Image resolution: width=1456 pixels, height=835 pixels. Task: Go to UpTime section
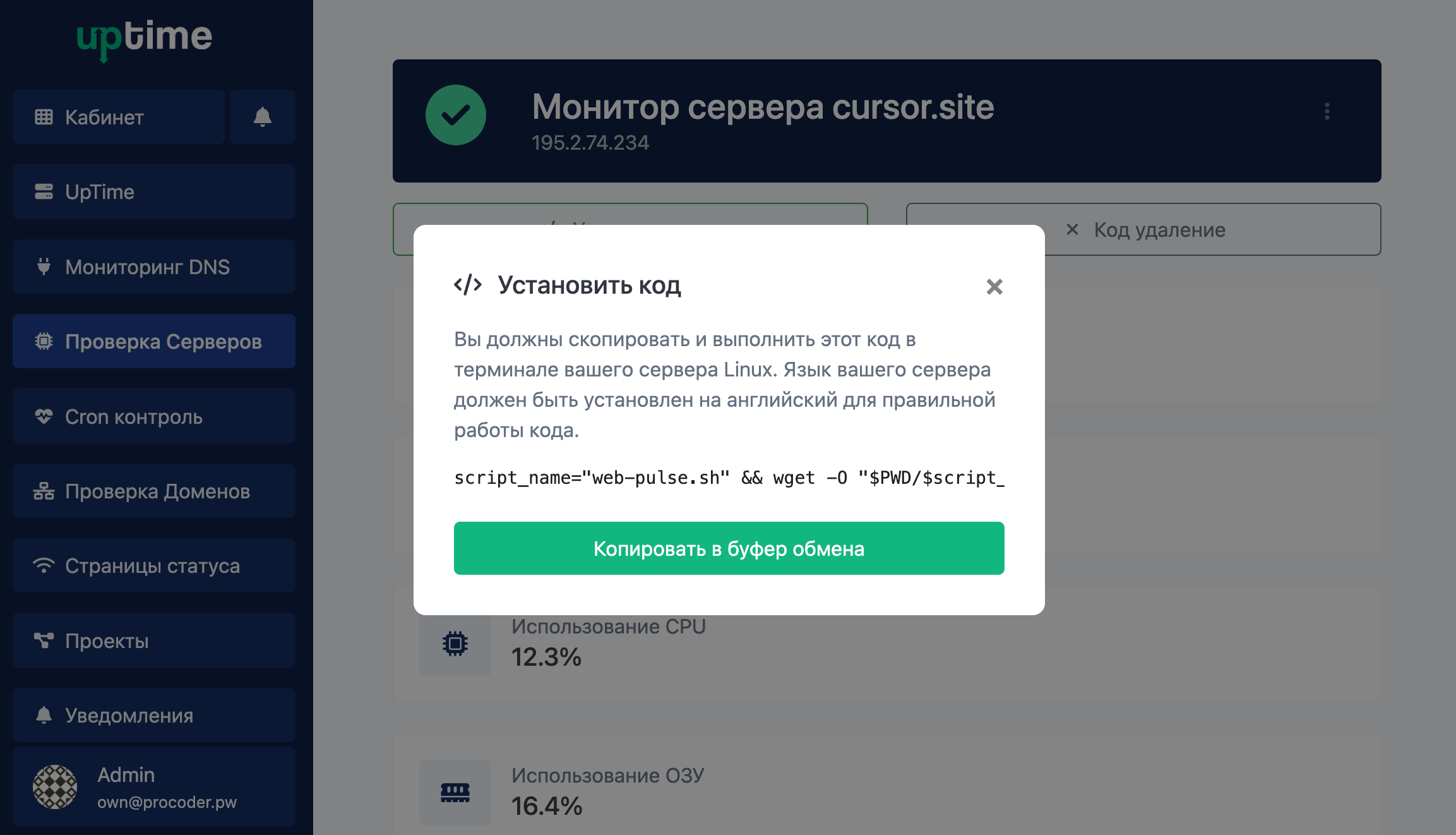click(x=154, y=192)
